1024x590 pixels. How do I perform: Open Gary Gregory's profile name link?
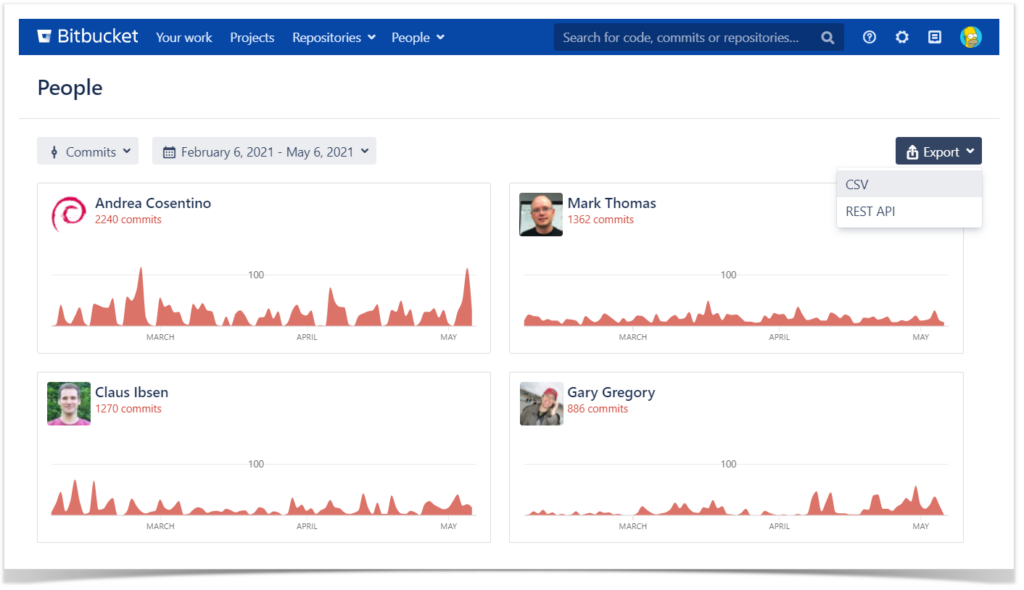tap(611, 392)
